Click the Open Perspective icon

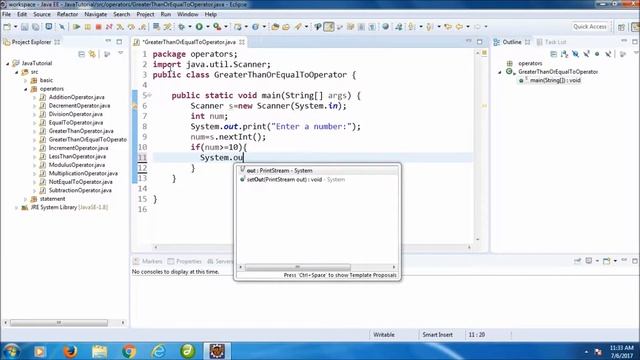(621, 27)
